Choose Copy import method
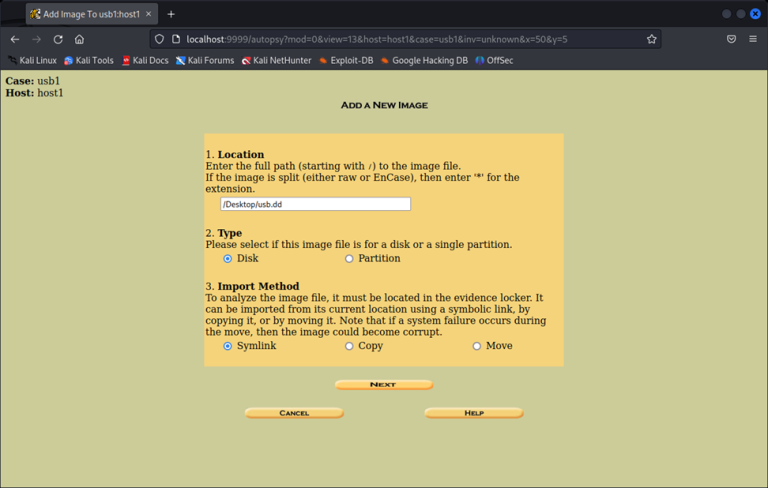 [x=349, y=346]
